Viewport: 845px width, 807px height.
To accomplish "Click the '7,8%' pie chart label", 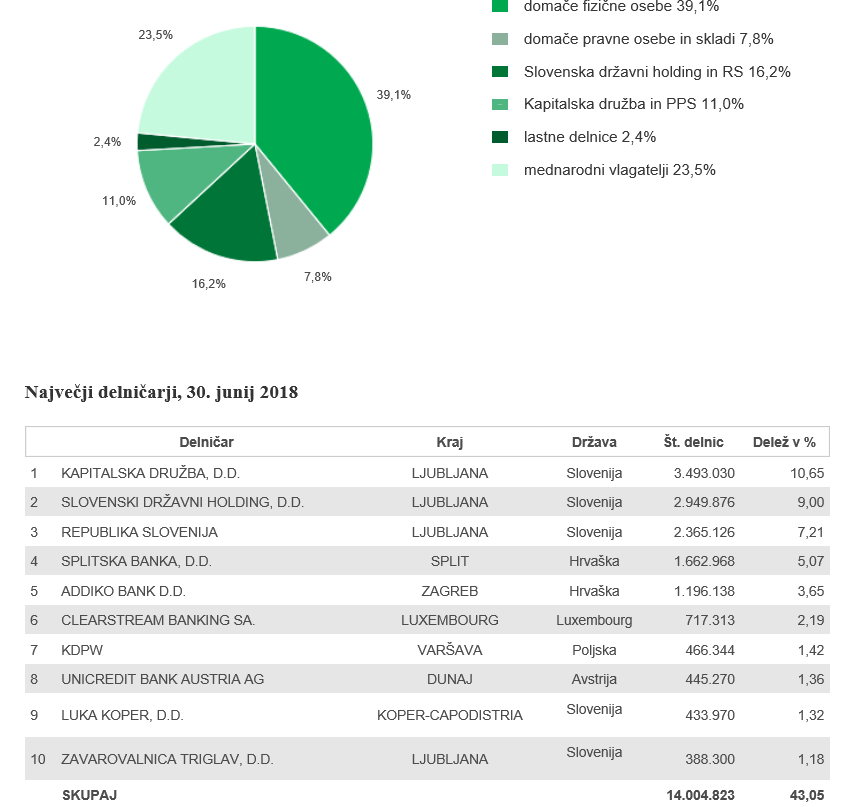I will [x=317, y=277].
